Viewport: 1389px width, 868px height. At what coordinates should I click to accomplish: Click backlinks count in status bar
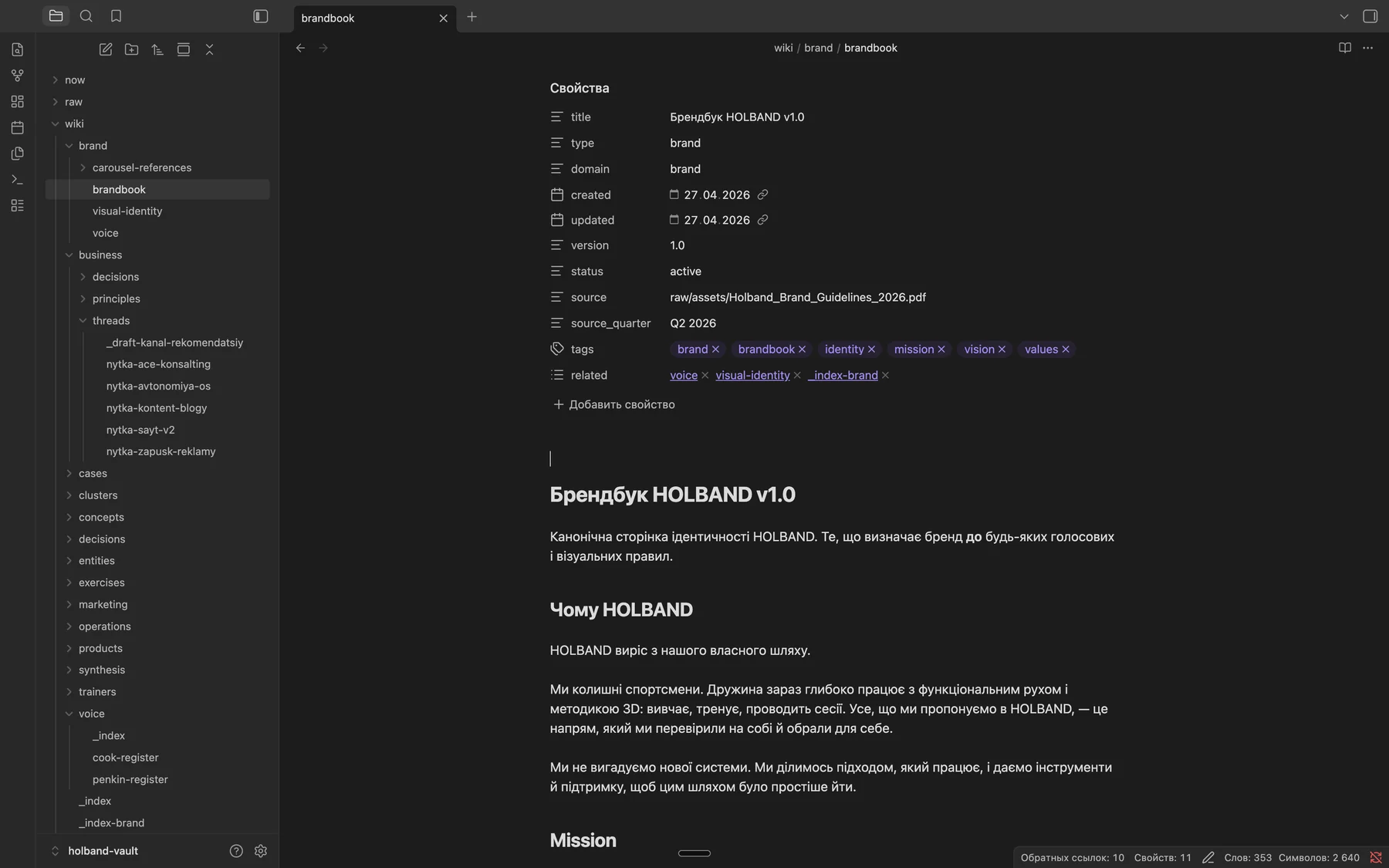coord(1072,858)
